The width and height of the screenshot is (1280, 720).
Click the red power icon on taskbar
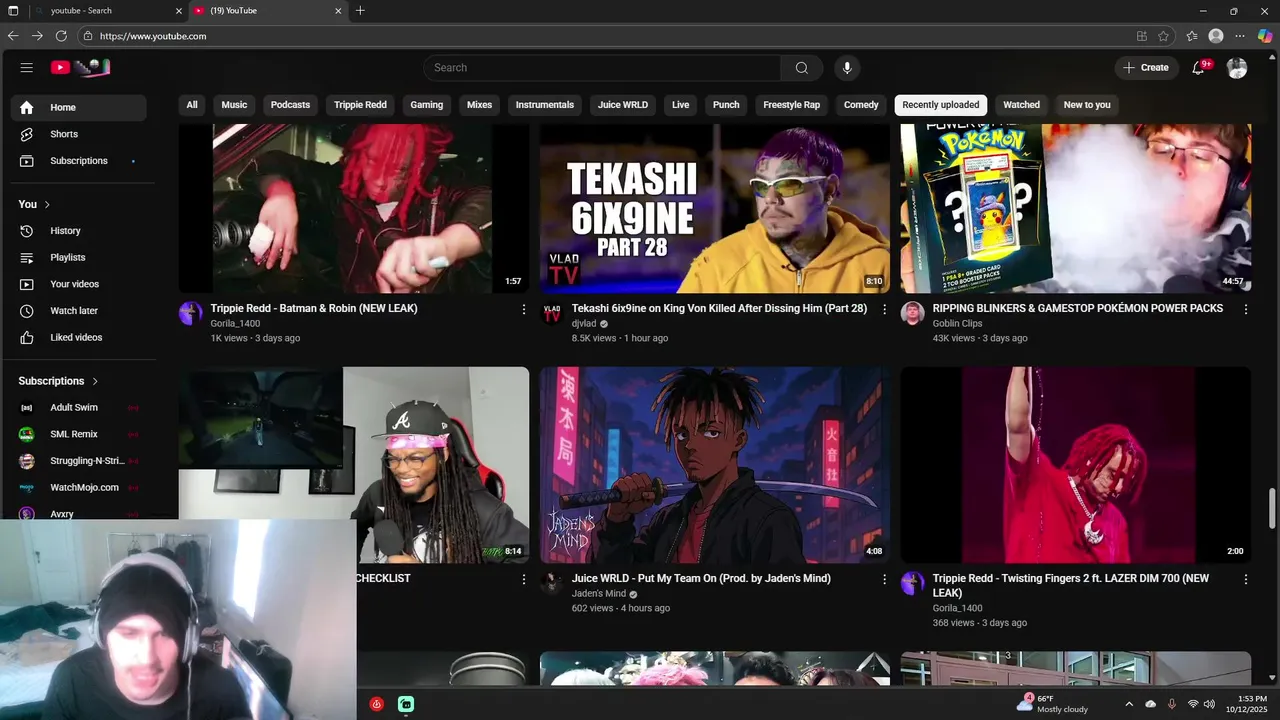(376, 704)
